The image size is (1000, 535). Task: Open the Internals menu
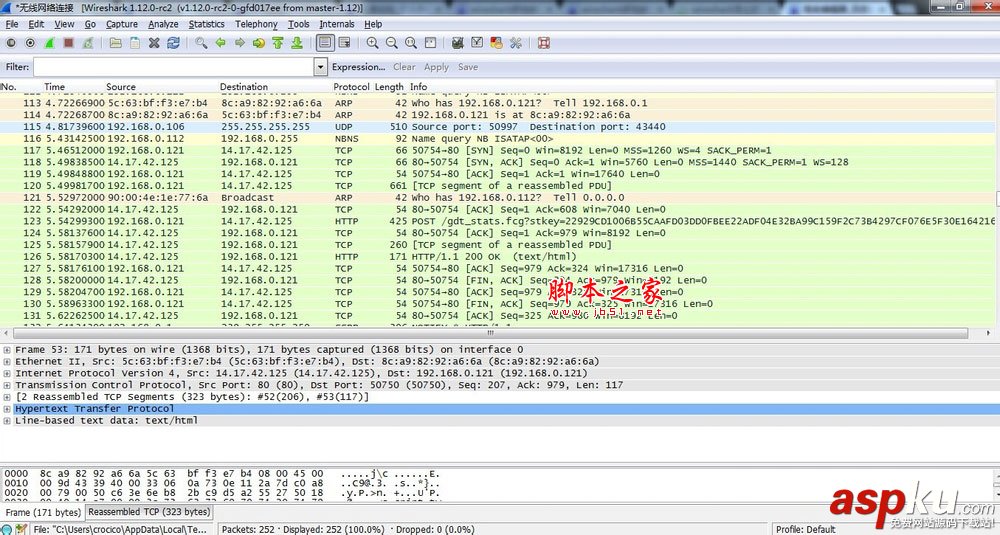(x=337, y=24)
